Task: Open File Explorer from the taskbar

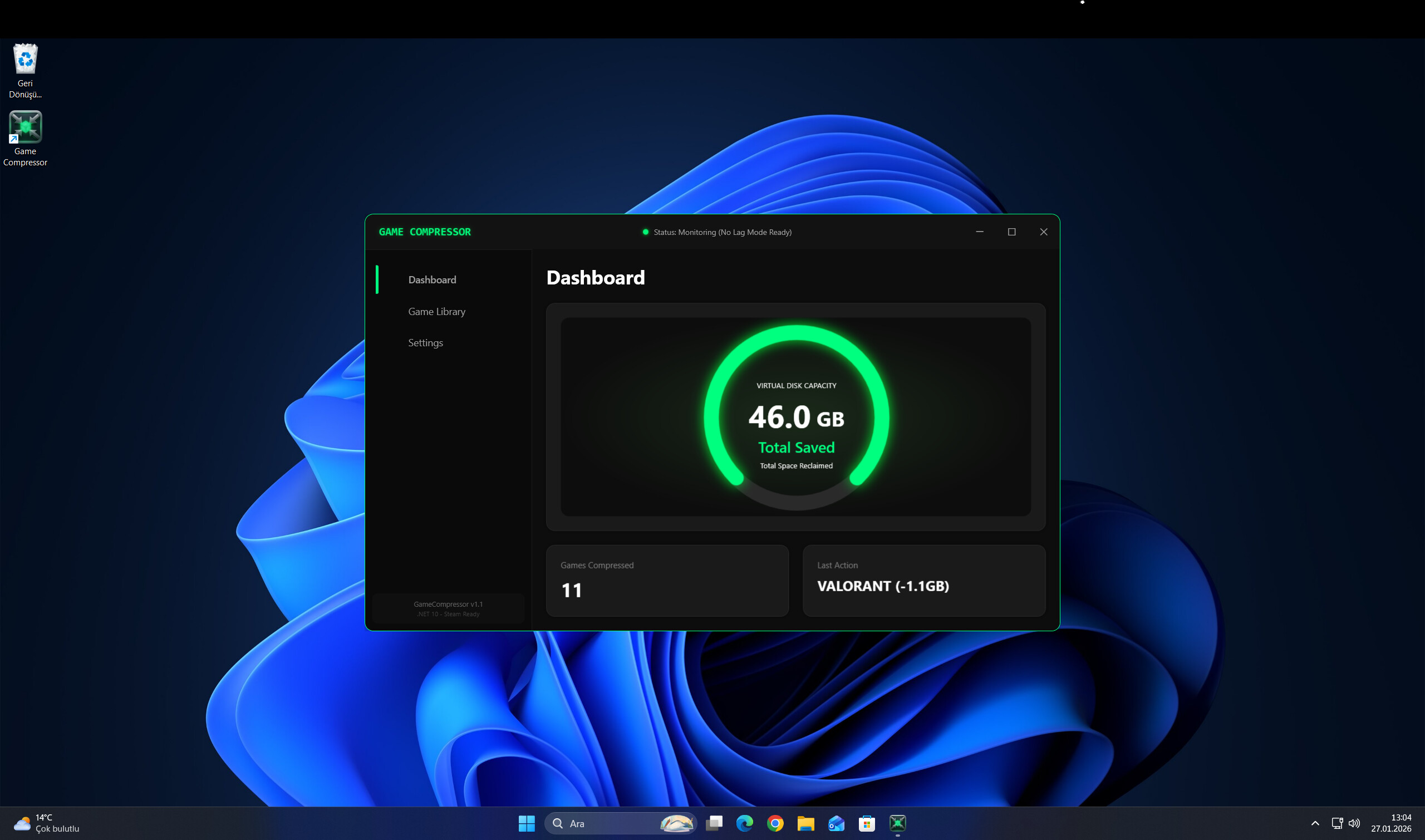Action: 807,824
